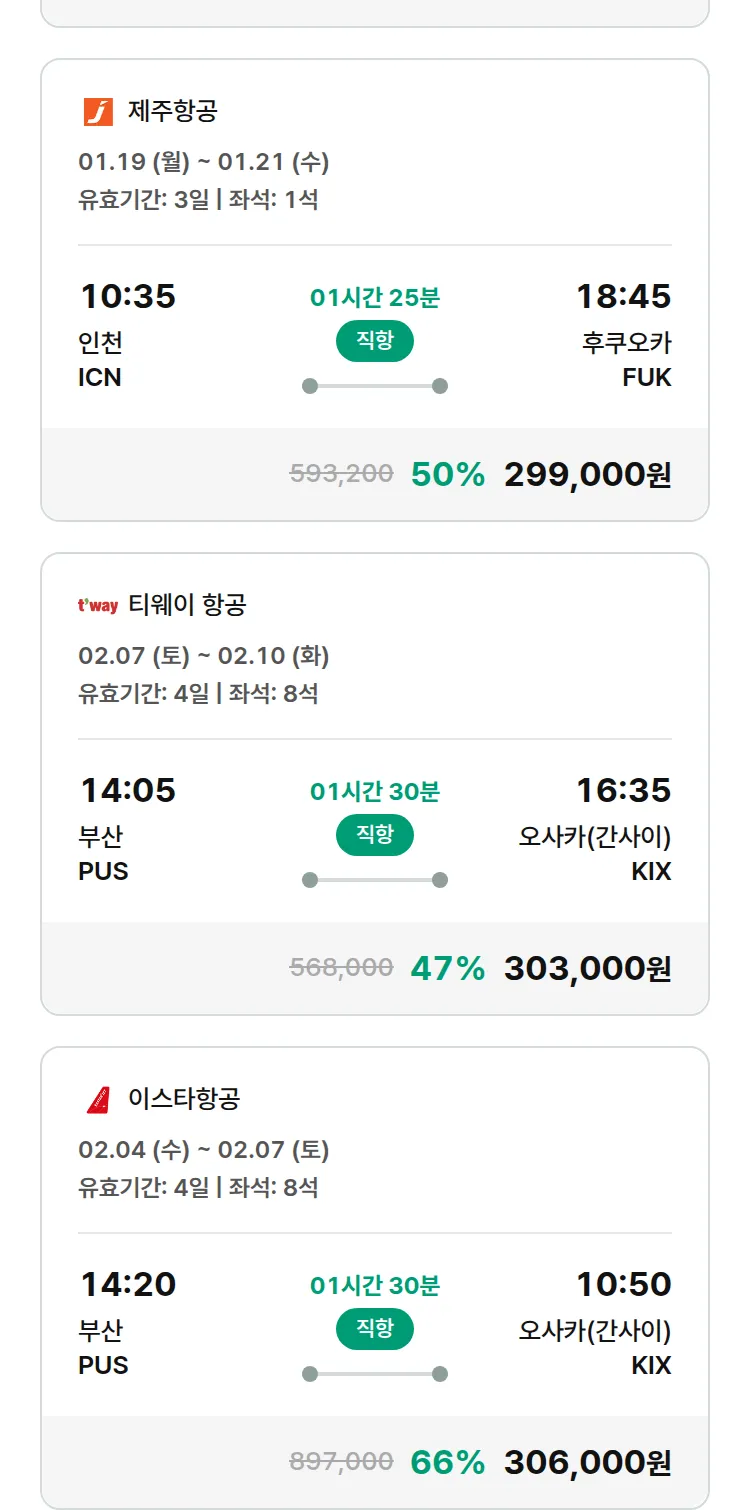Click 직항 badge on Incheon–Fukuoka flight
The width and height of the screenshot is (750, 1510).
[x=374, y=341]
